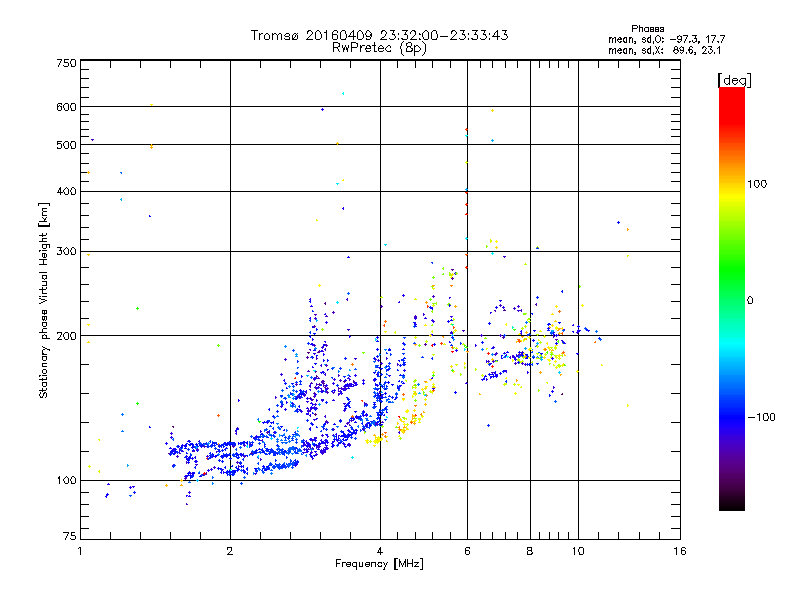This screenshot has width=800, height=600.
Task: Click the y-axis label "500"
Action: coord(66,145)
